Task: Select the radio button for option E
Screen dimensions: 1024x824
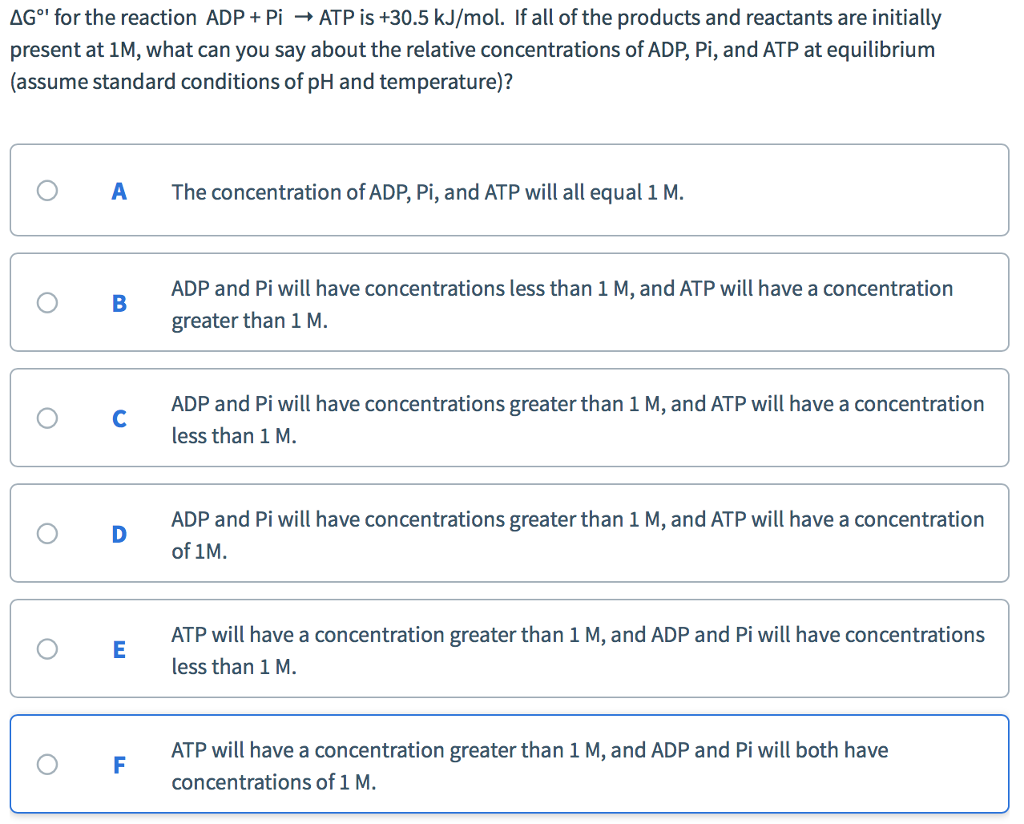Action: pos(46,648)
